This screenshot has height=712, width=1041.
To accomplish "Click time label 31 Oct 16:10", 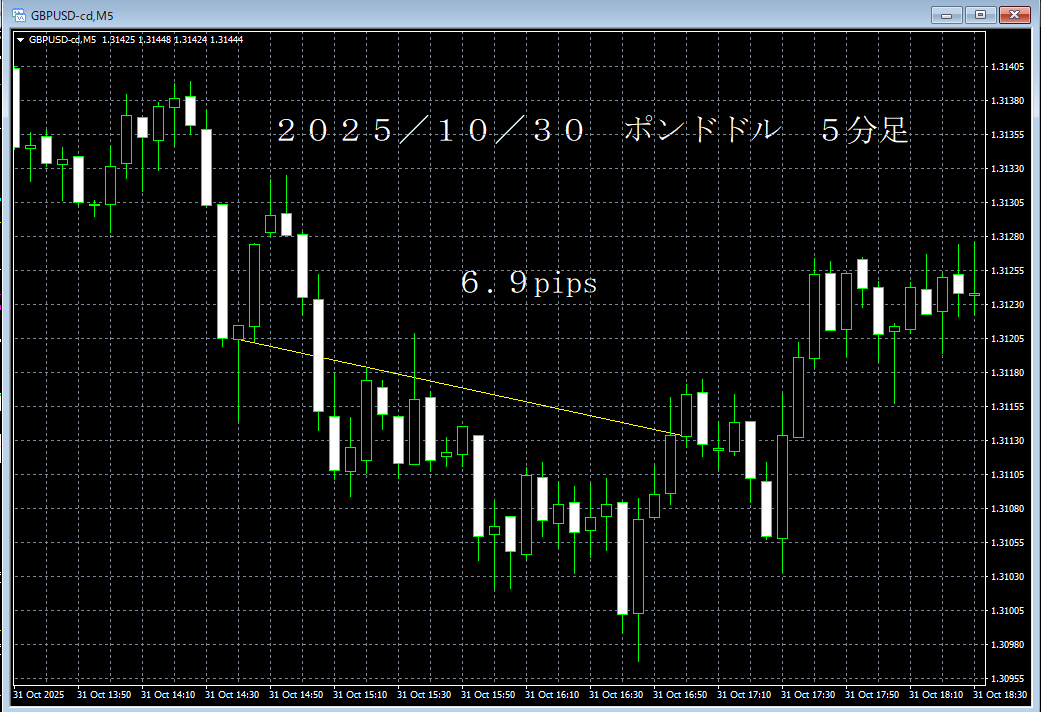I will tap(552, 695).
